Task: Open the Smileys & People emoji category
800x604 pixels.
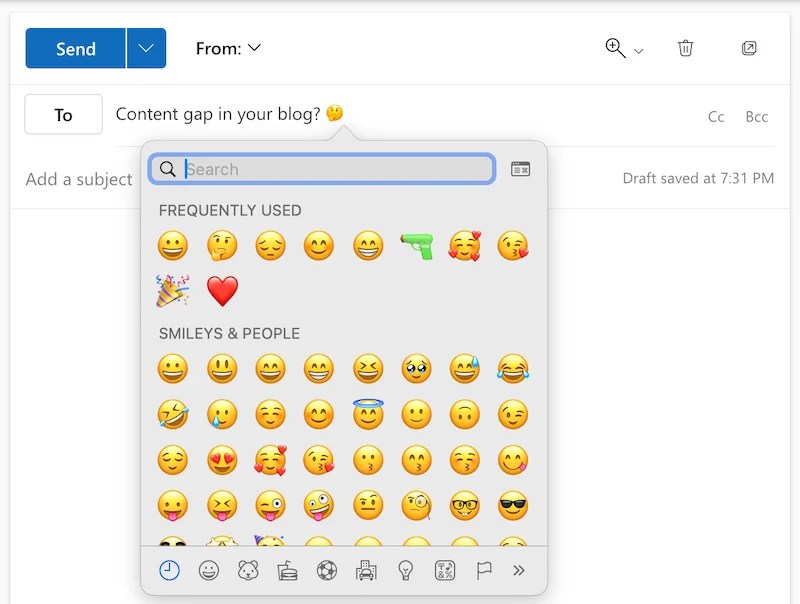Action: pos(207,570)
